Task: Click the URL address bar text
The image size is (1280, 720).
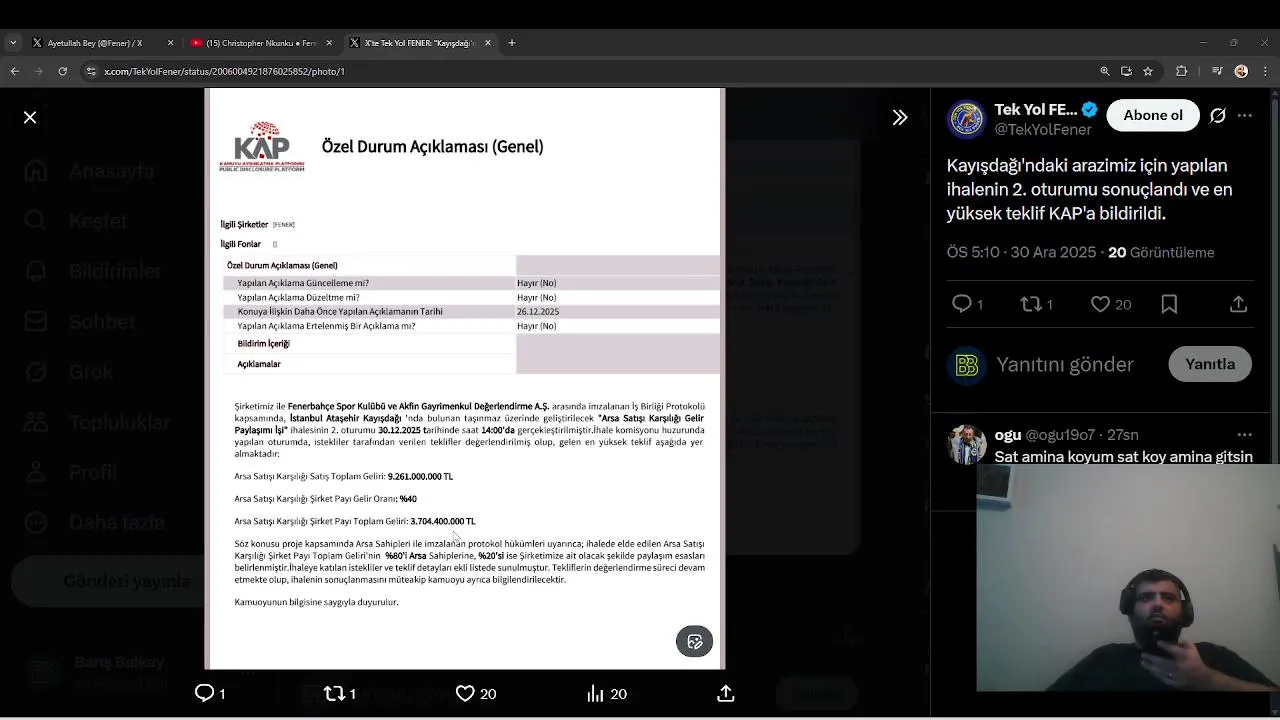Action: tap(224, 72)
